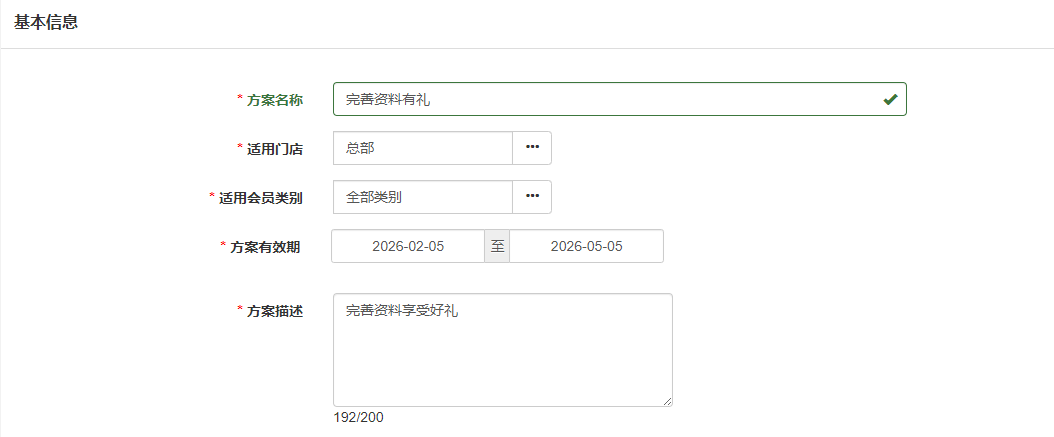Click the 适用会员类别 field label
This screenshot has width=1054, height=437.
coord(261,198)
